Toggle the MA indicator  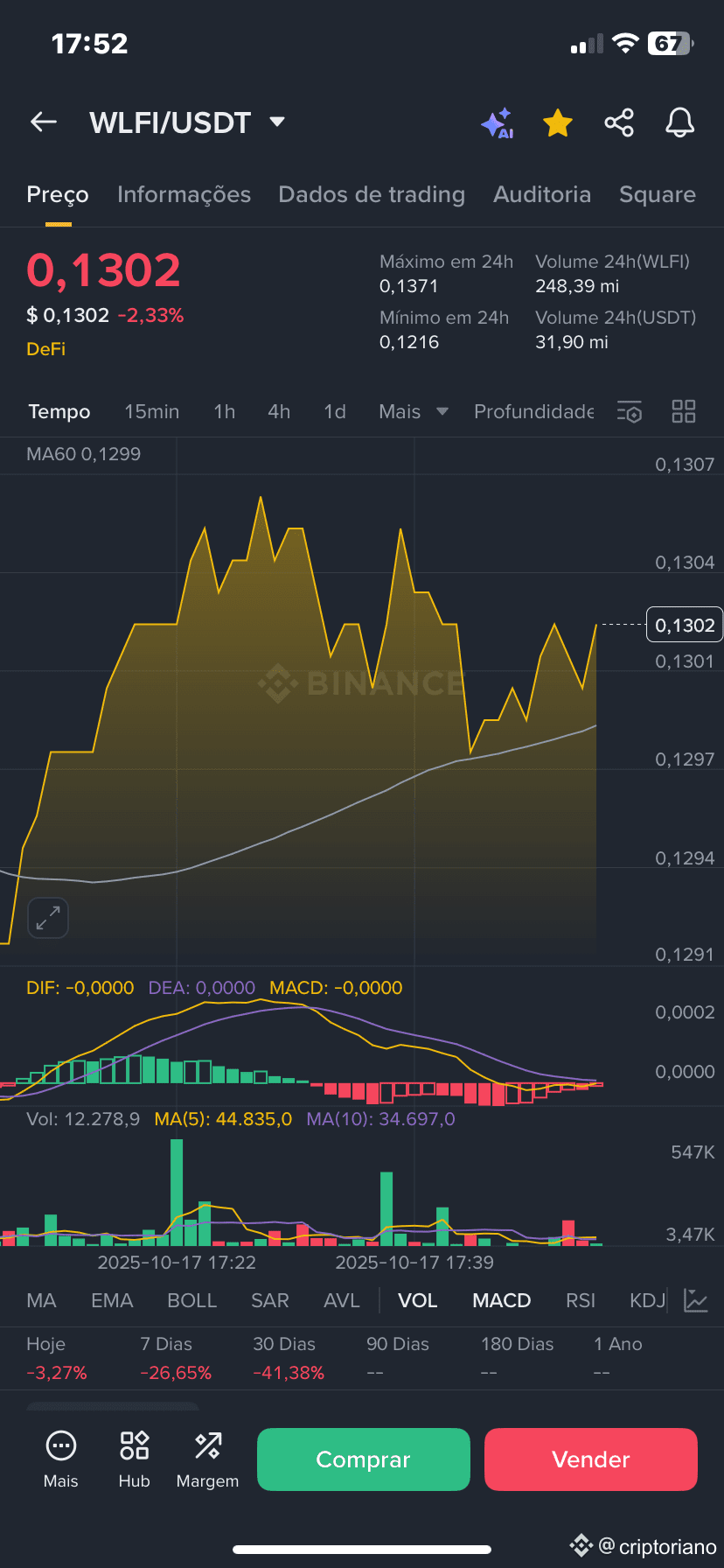(x=41, y=1300)
